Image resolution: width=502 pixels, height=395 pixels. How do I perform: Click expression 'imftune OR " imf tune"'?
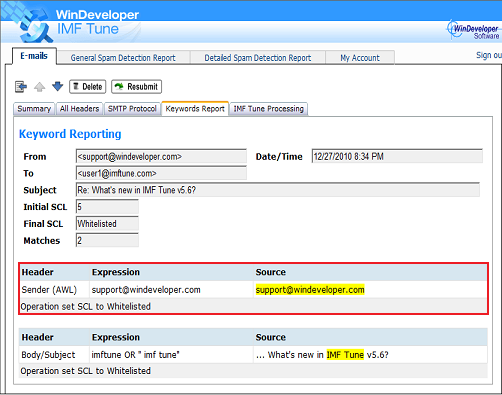136,355
